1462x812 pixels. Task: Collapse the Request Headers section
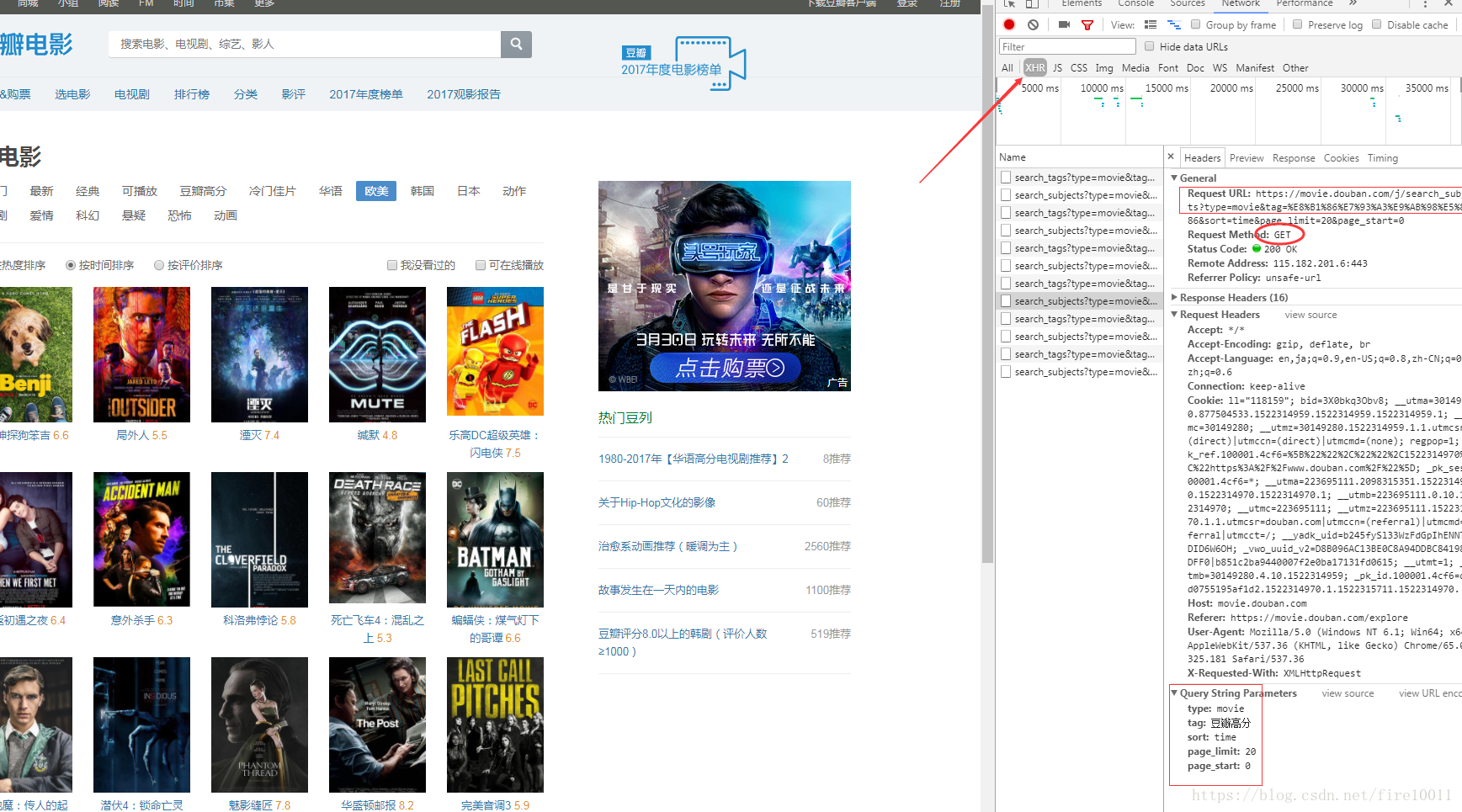tap(1174, 315)
